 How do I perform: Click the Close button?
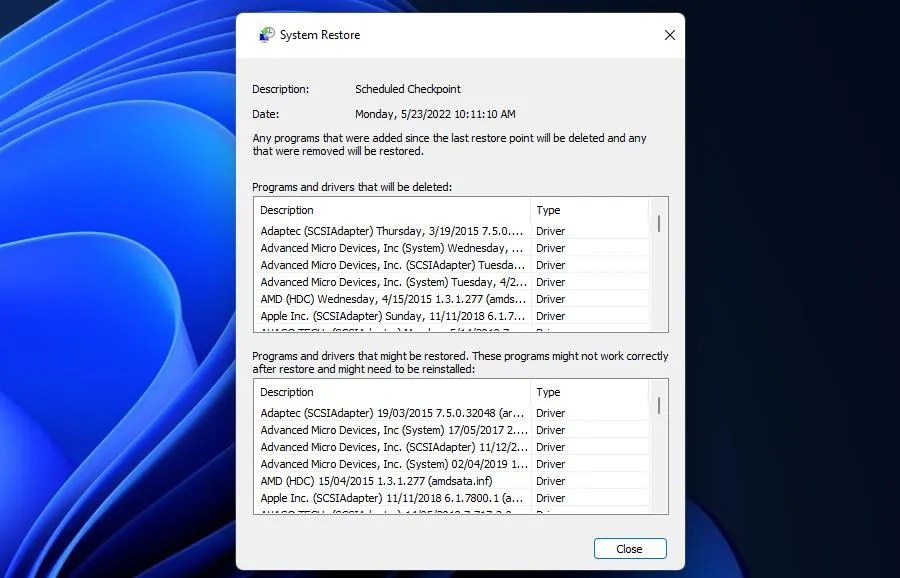click(630, 549)
